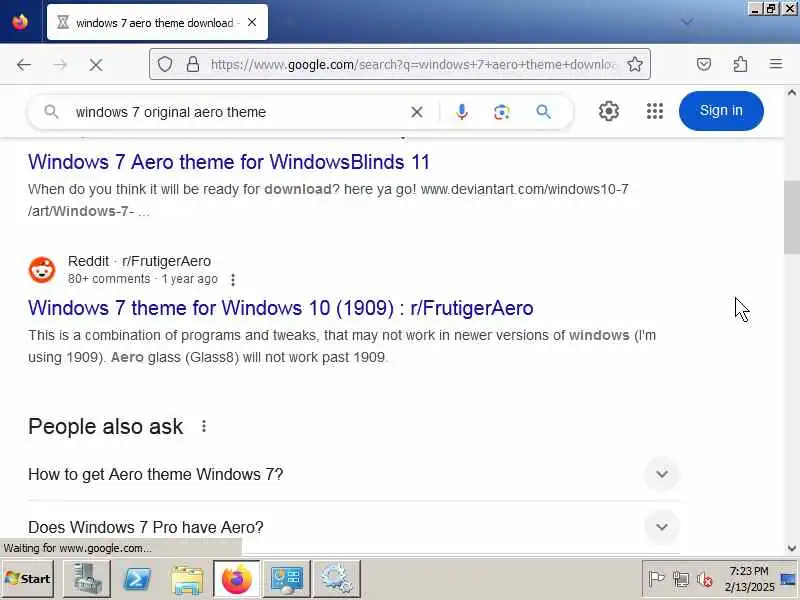Click the Action Center flag tray icon
The image size is (800, 600).
click(656, 579)
